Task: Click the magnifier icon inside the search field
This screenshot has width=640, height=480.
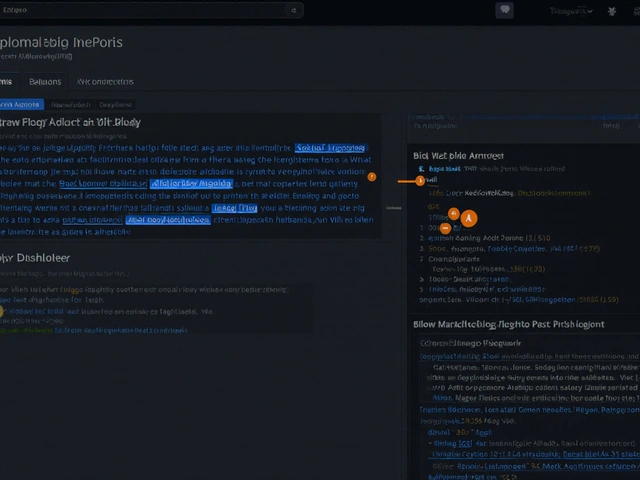Action: pyautogui.click(x=293, y=10)
